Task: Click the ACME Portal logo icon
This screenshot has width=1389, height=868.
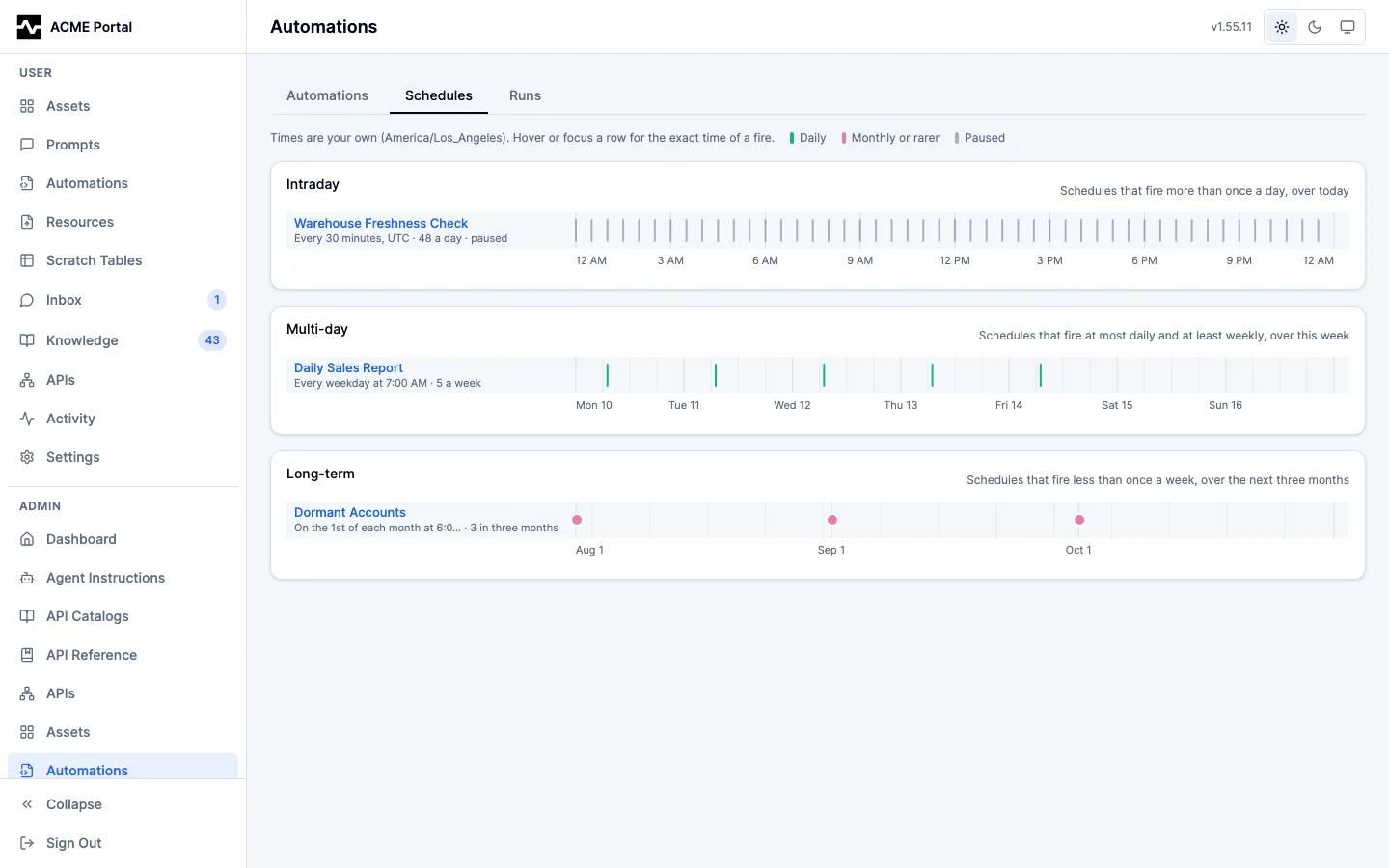Action: [29, 27]
